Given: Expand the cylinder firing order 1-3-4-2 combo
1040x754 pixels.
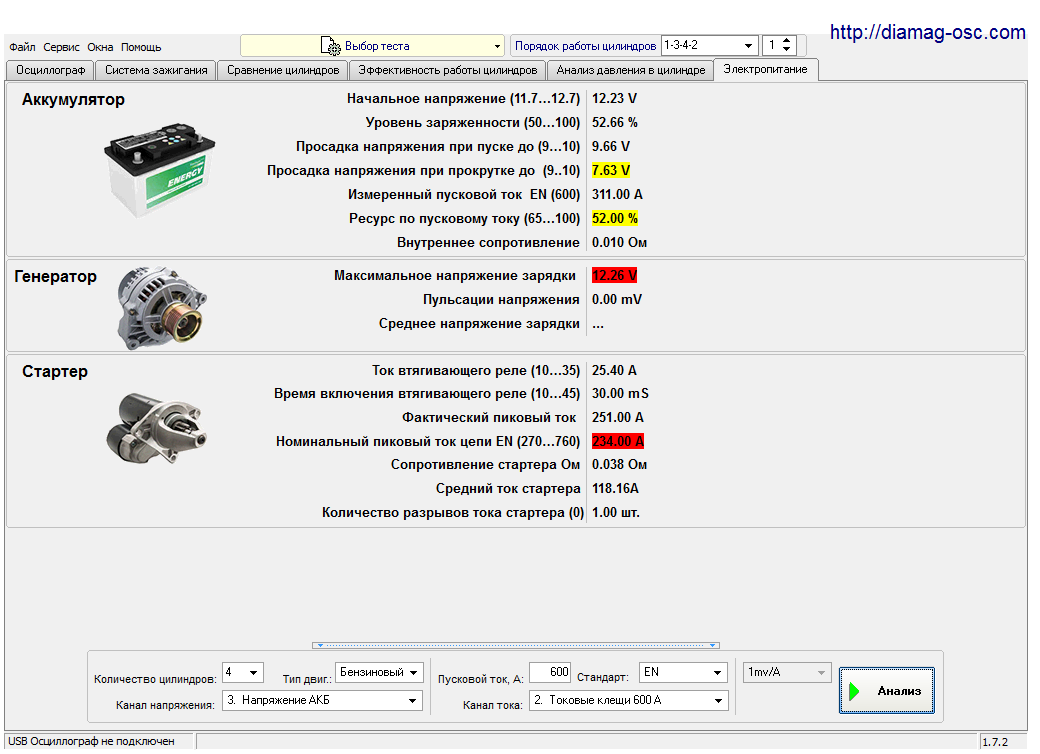Looking at the screenshot, I should (710, 45).
